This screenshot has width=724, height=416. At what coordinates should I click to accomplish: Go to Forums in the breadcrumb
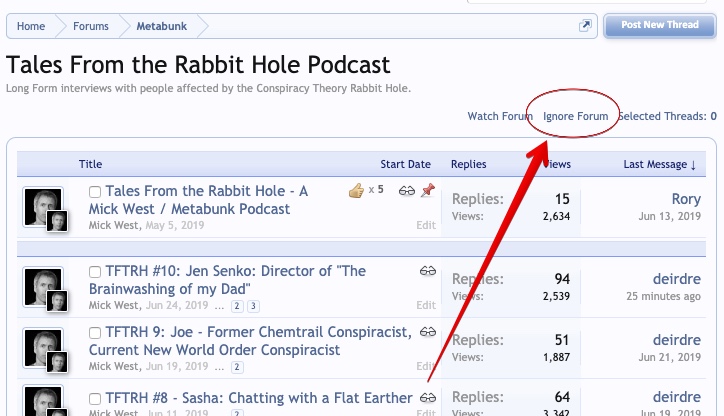pos(90,26)
